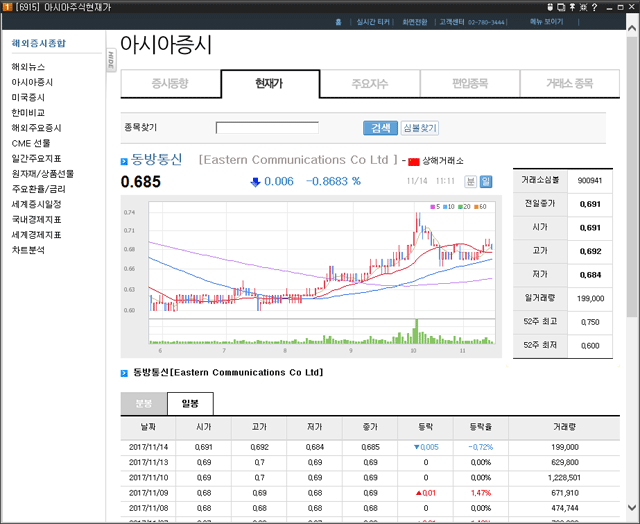
Task: Select 한미비교 in sidebar
Action: coord(28,113)
